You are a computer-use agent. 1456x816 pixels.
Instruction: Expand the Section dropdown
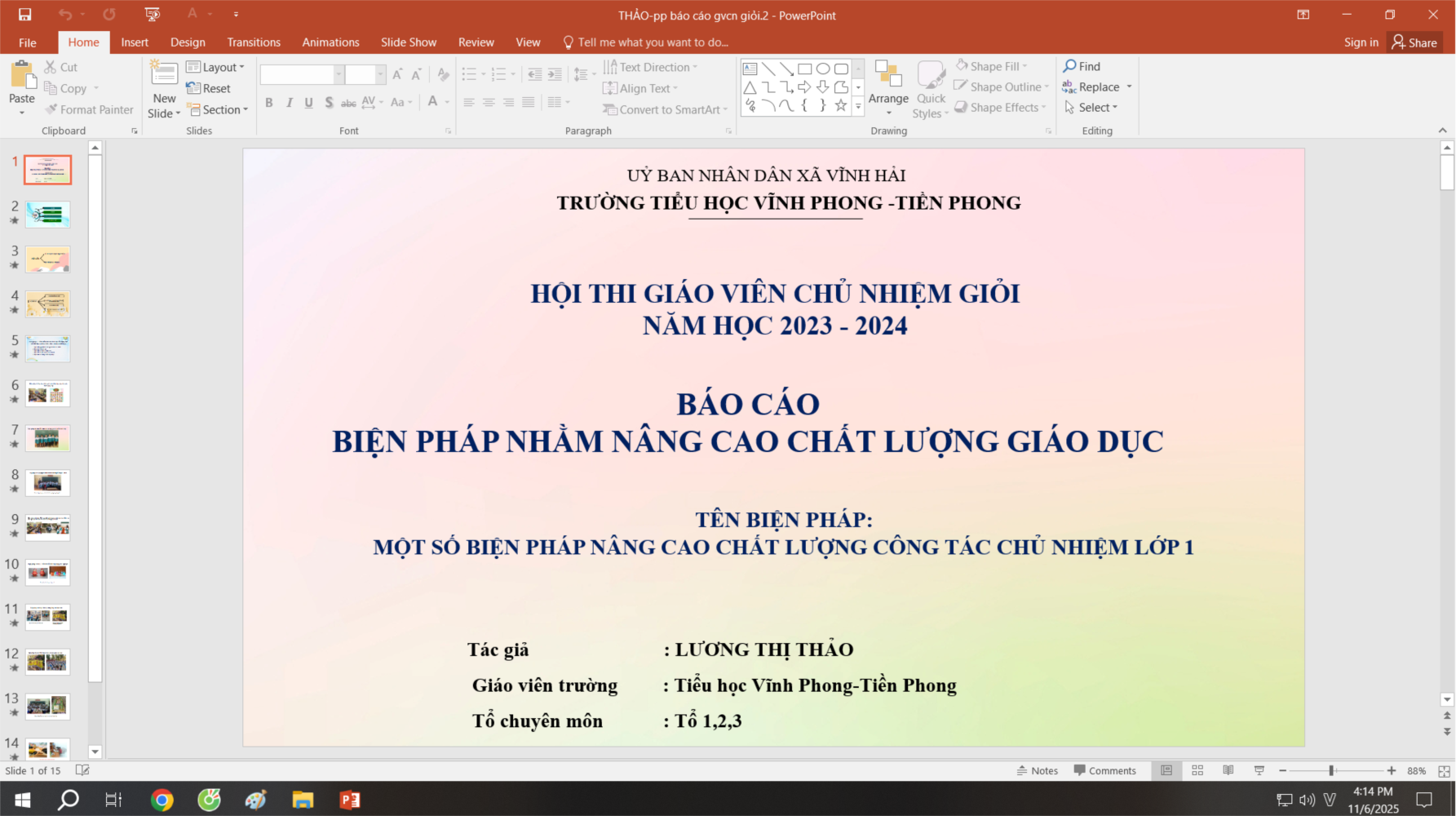(218, 109)
